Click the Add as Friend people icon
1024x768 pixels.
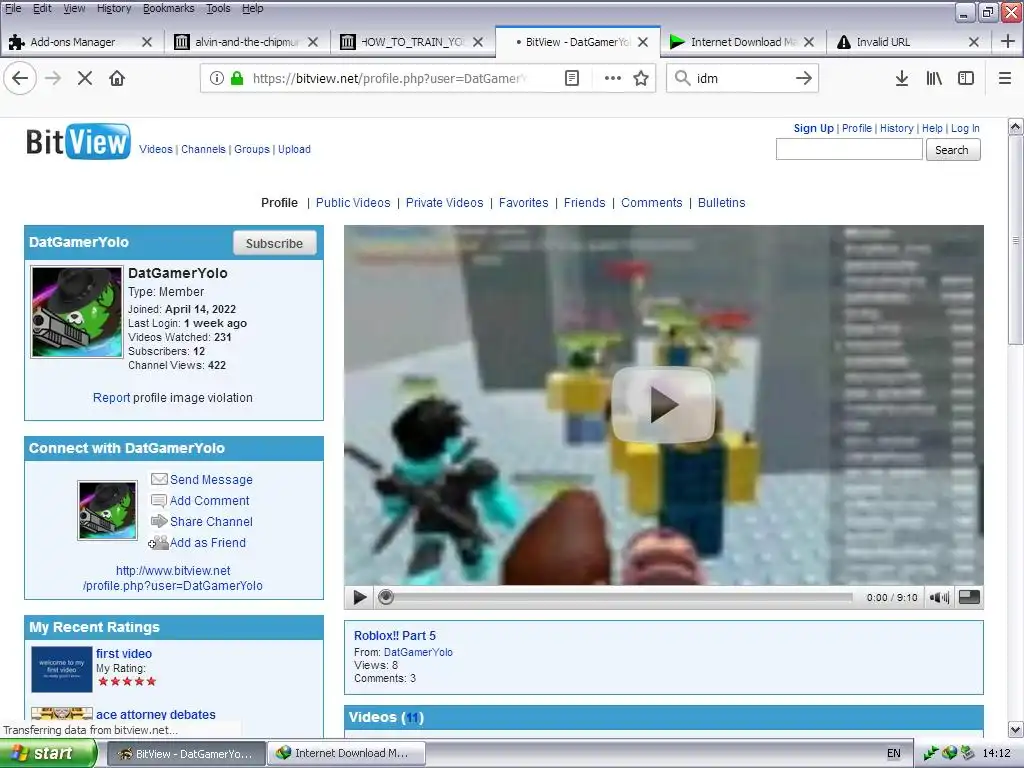click(158, 543)
